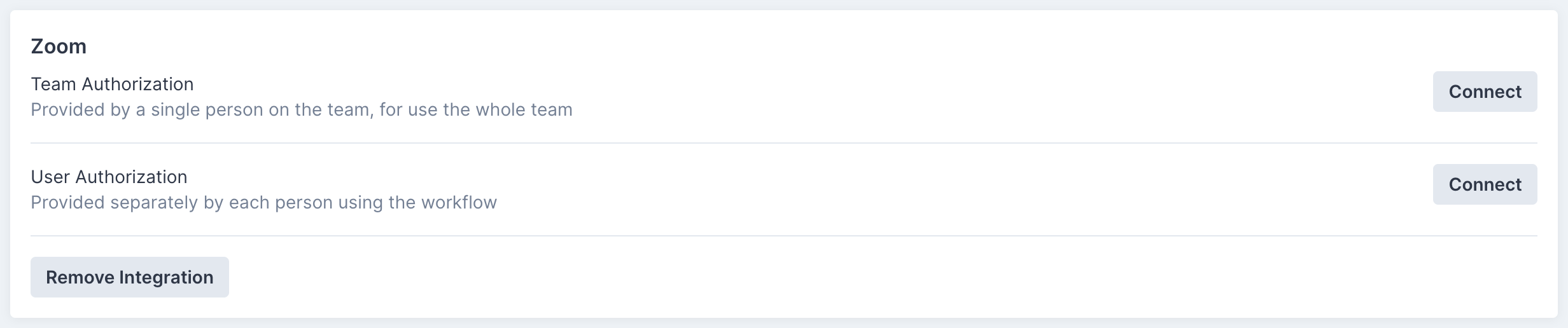Click the Team Authorization label
This screenshot has width=1568, height=328.
(x=112, y=84)
